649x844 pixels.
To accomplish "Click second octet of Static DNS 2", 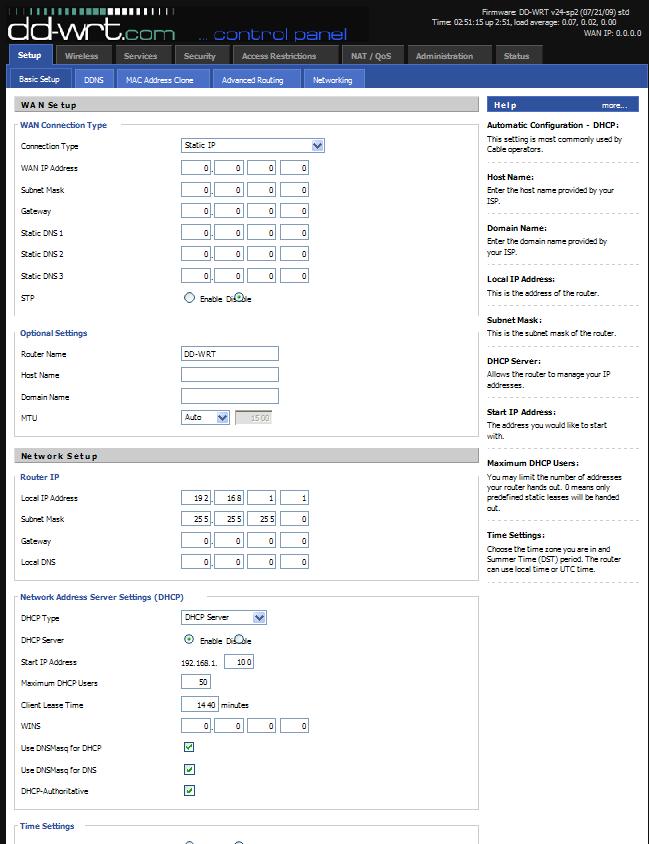I will [x=229, y=254].
